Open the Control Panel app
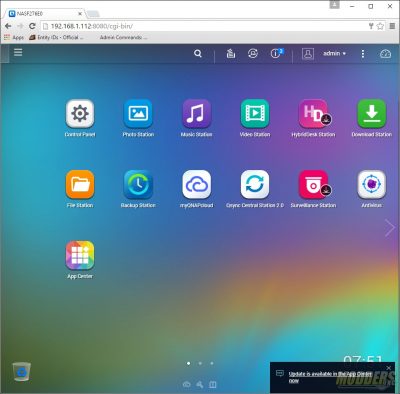This screenshot has width=400, height=394. click(x=80, y=114)
